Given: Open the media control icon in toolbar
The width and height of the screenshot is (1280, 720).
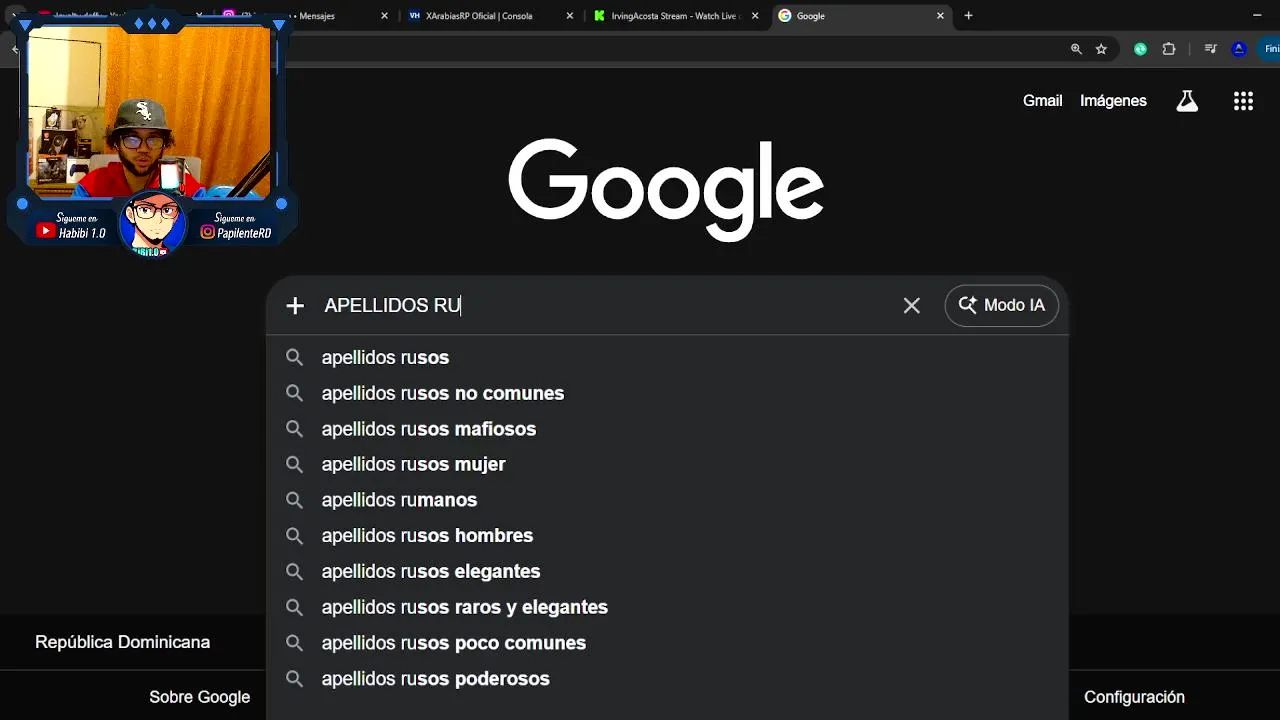Looking at the screenshot, I should click(x=1210, y=49).
